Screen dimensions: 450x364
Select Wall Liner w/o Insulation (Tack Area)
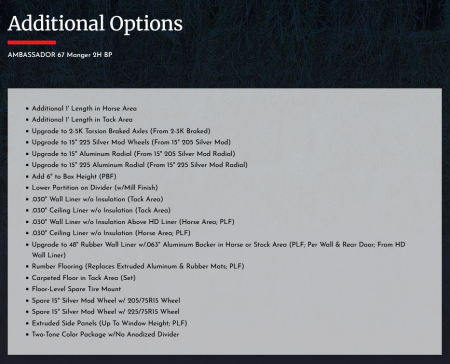pyautogui.click(x=97, y=199)
